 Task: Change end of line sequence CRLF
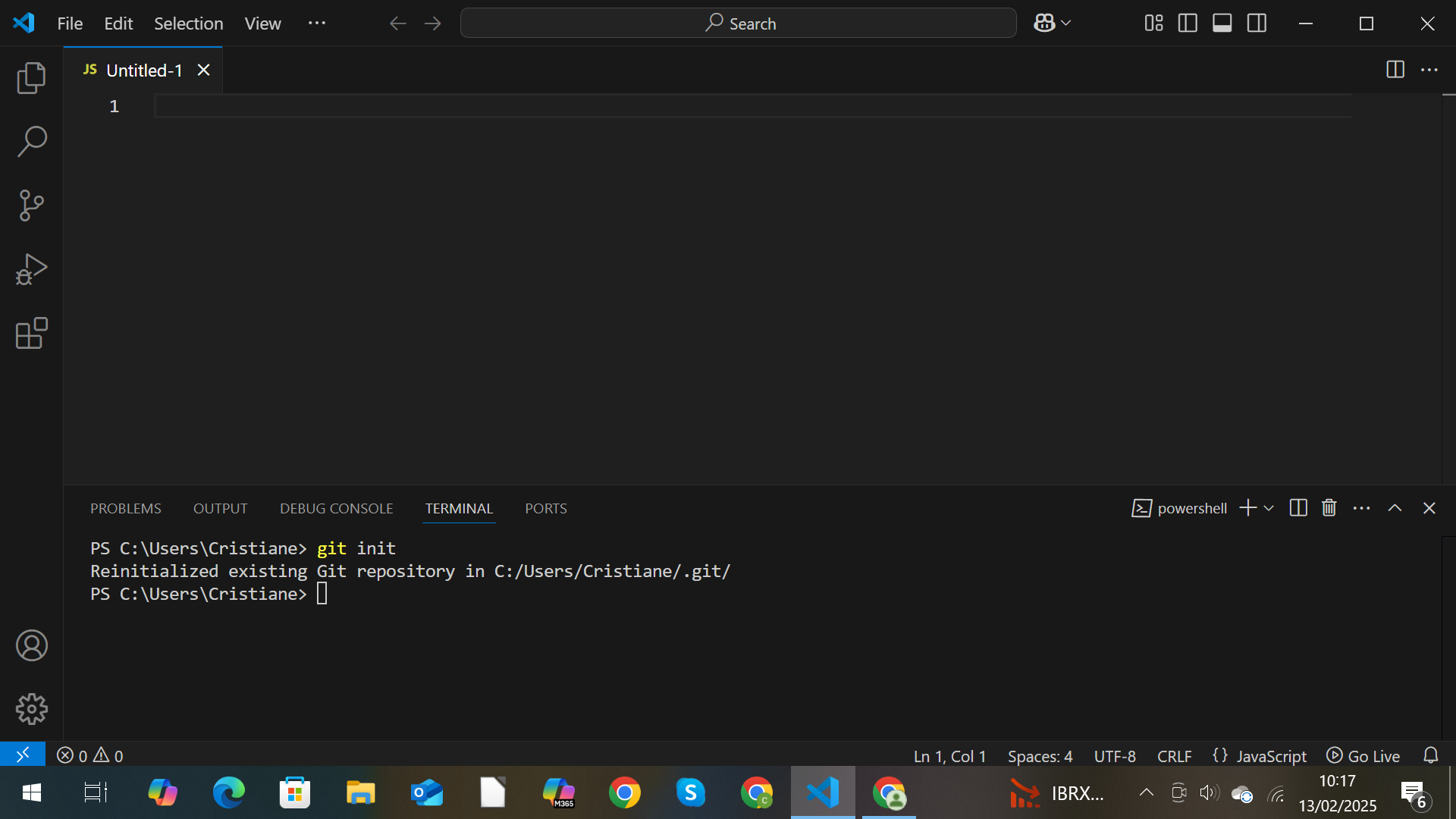pyautogui.click(x=1174, y=756)
